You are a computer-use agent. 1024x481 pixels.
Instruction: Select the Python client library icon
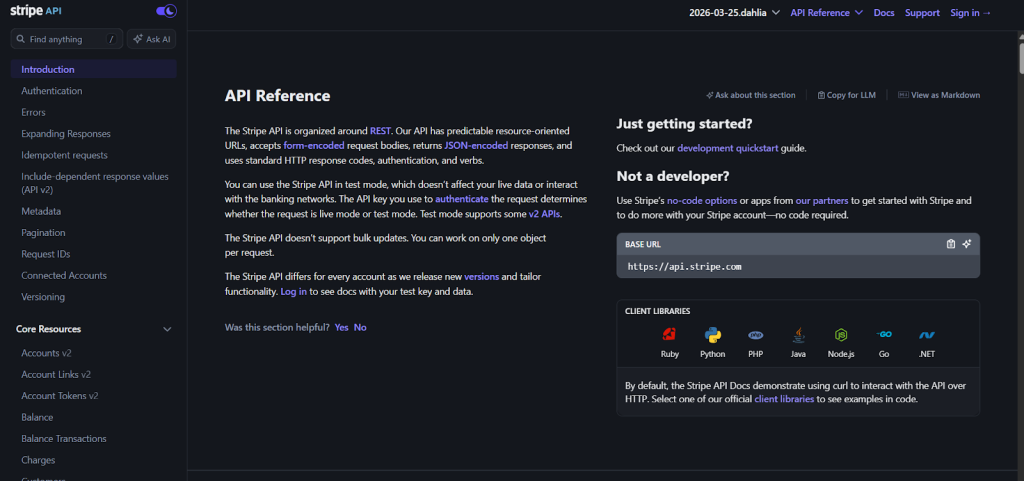[713, 335]
